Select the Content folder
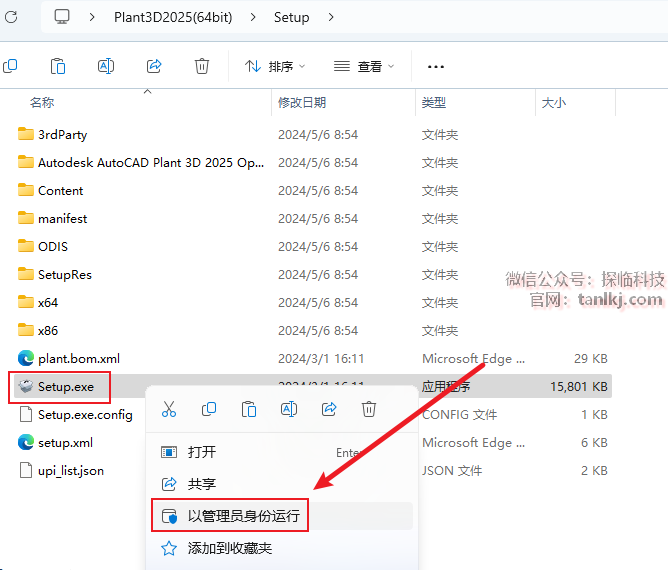Image resolution: width=668 pixels, height=570 pixels. 60,191
